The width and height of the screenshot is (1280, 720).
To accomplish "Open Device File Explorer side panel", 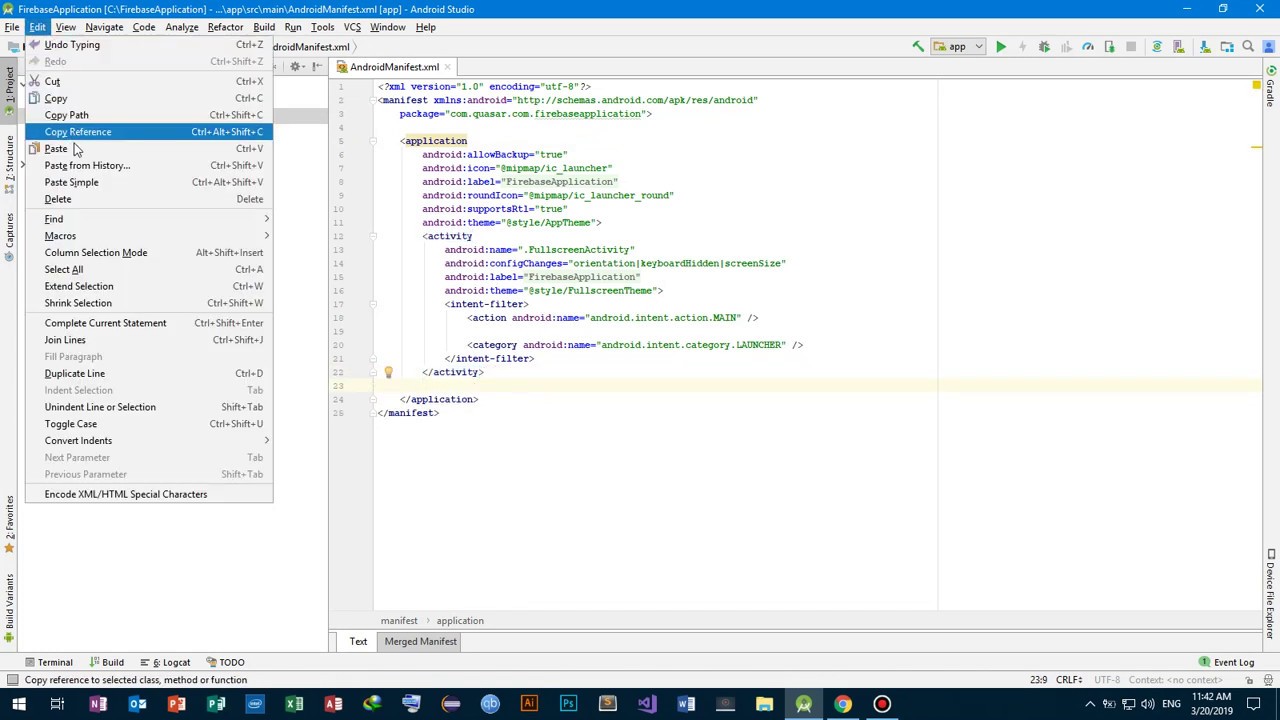I will [1271, 596].
